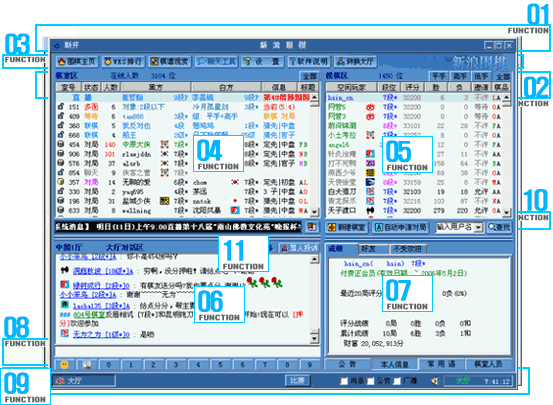Click the icon button next to smiley

pyautogui.click(x=86, y=364)
